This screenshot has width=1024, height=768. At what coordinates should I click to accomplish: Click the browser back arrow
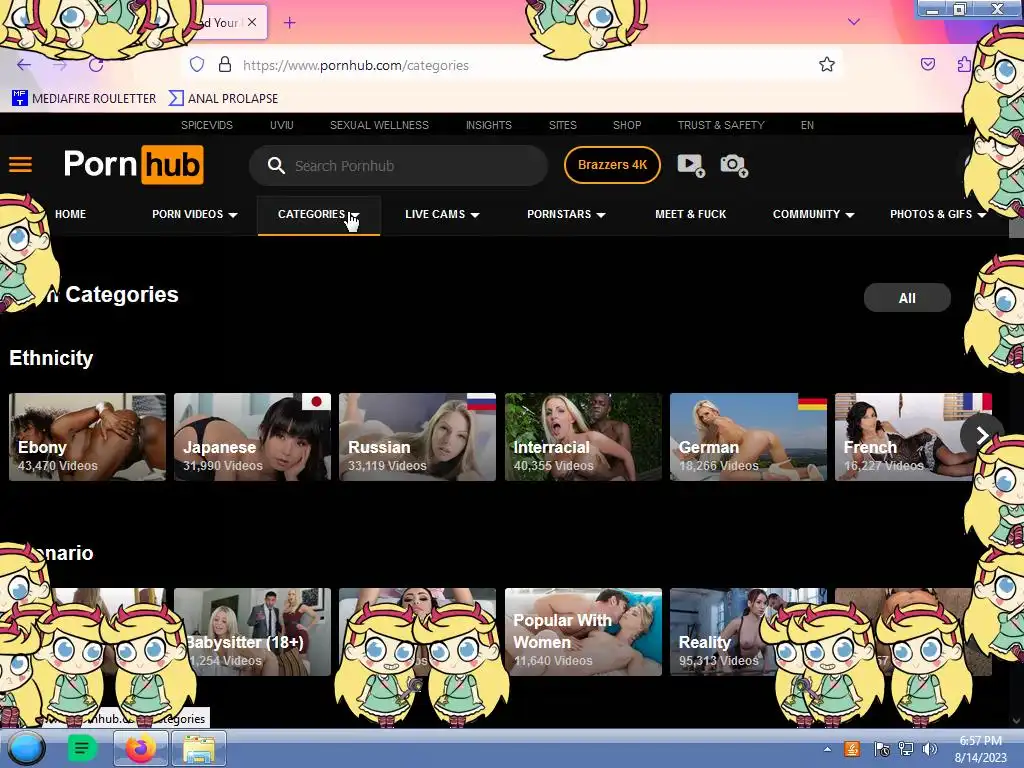pyautogui.click(x=24, y=65)
